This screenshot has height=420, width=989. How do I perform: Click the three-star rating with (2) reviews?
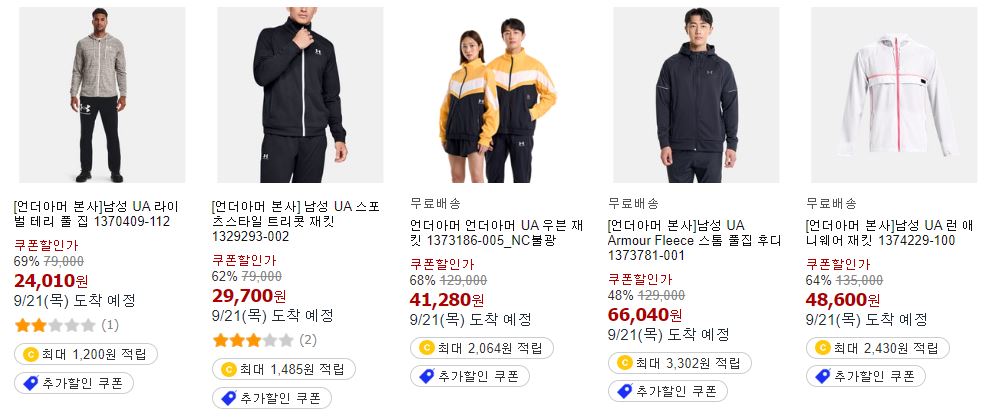[x=253, y=341]
